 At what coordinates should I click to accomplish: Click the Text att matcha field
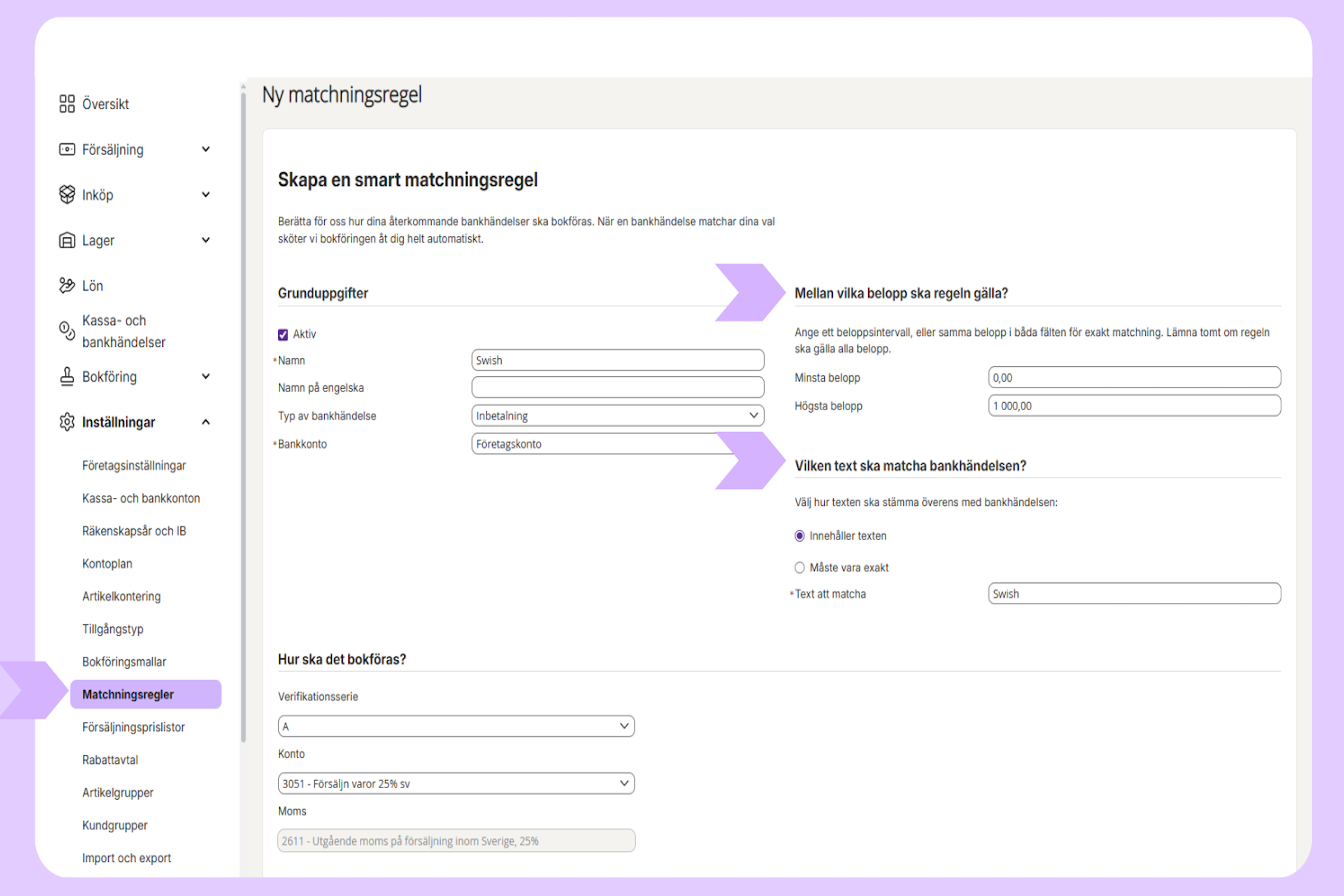(x=1135, y=594)
